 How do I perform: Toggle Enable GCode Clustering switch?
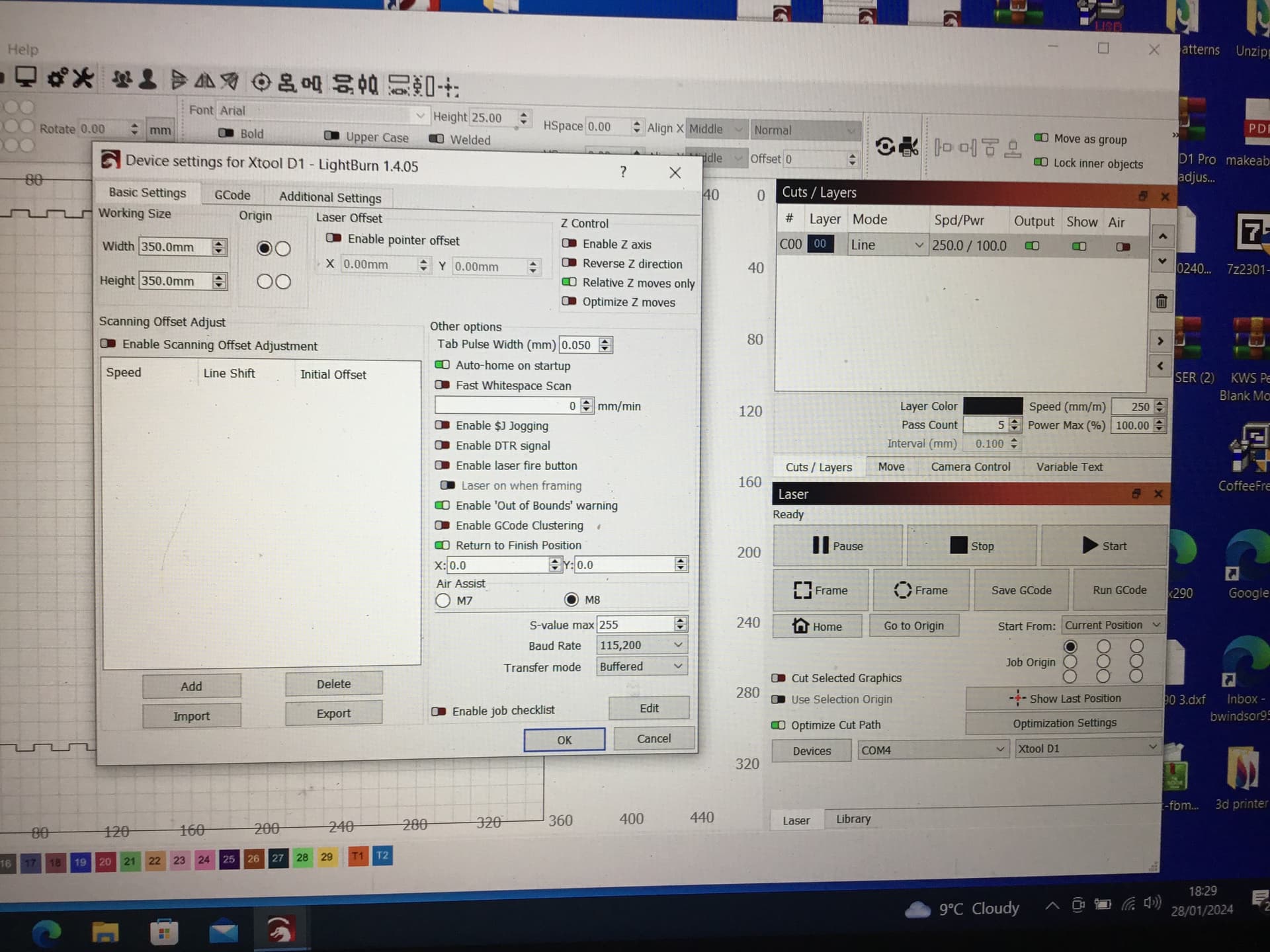coord(442,525)
